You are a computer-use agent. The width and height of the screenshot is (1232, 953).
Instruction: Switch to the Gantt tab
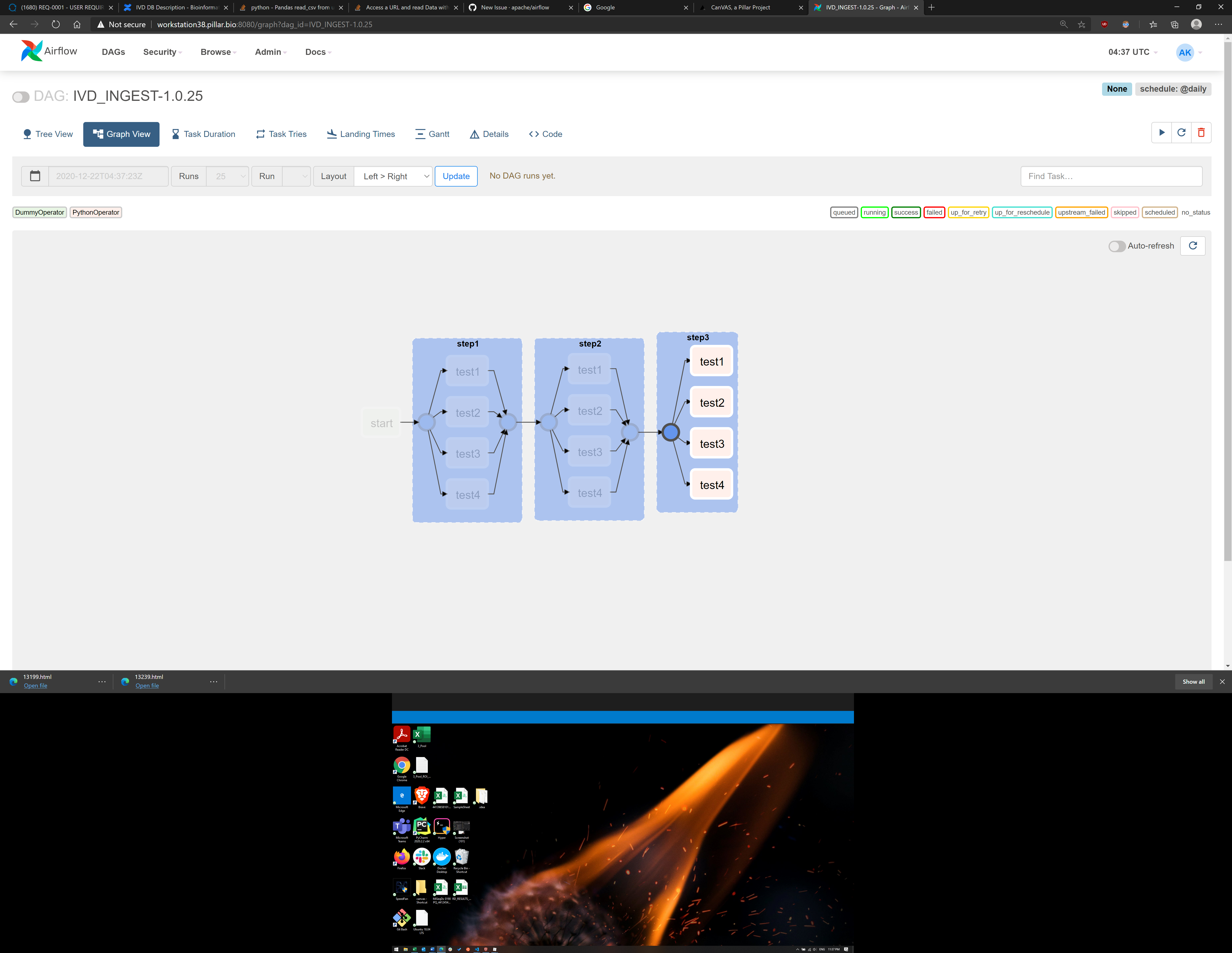point(432,134)
